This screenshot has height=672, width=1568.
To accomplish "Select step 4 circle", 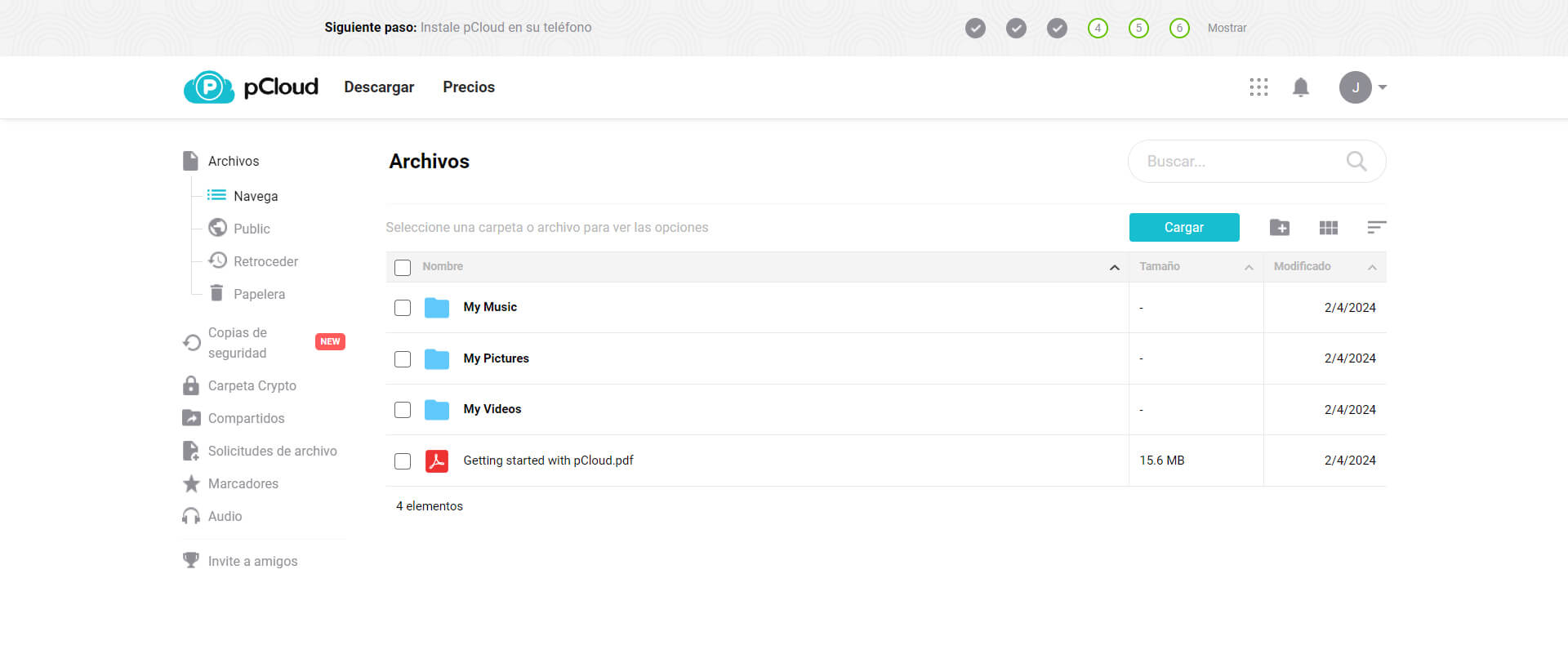I will tap(1098, 29).
